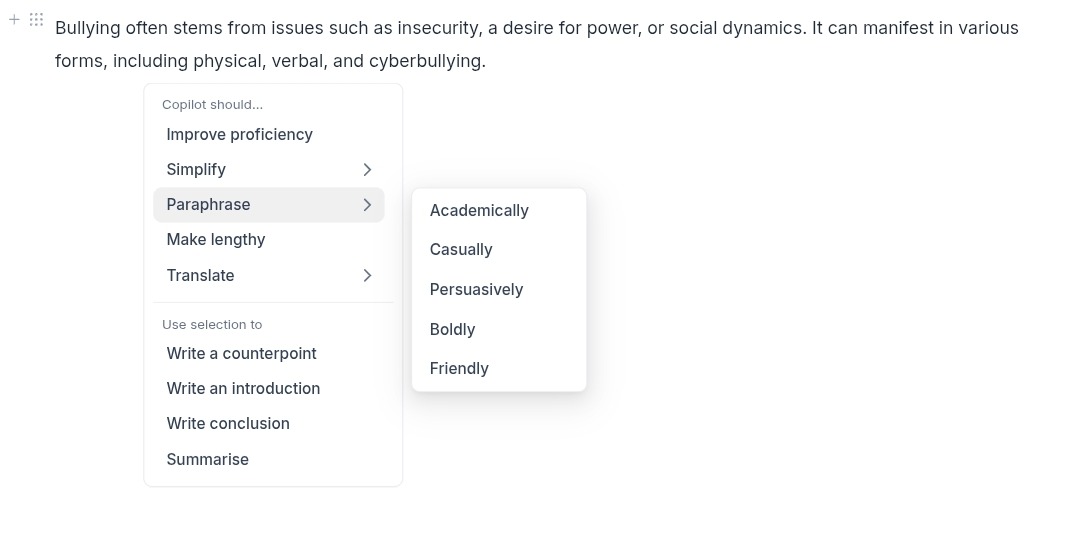Click Write conclusion option
The height and width of the screenshot is (554, 1080).
269,424
